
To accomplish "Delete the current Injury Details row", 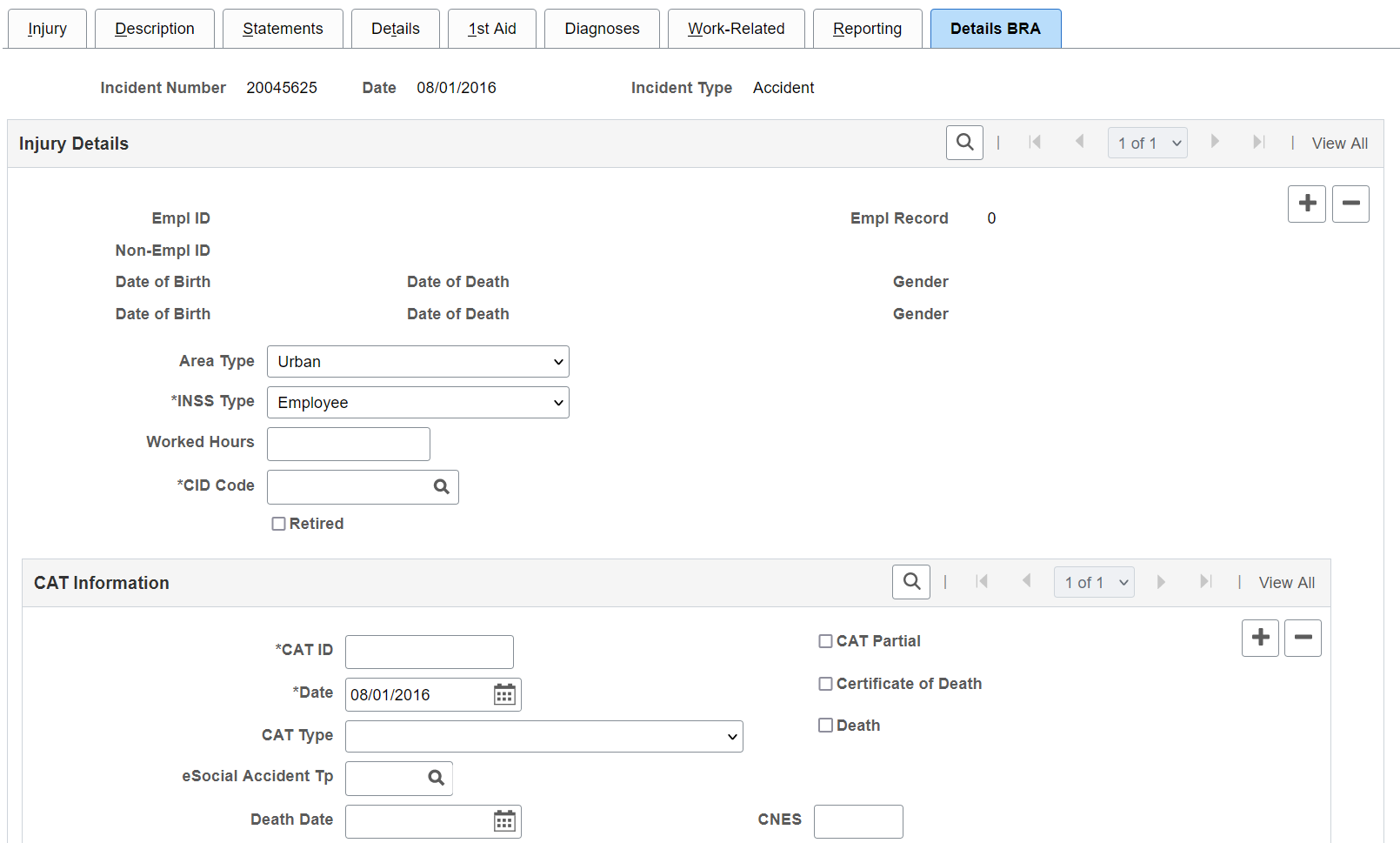I will [1350, 204].
